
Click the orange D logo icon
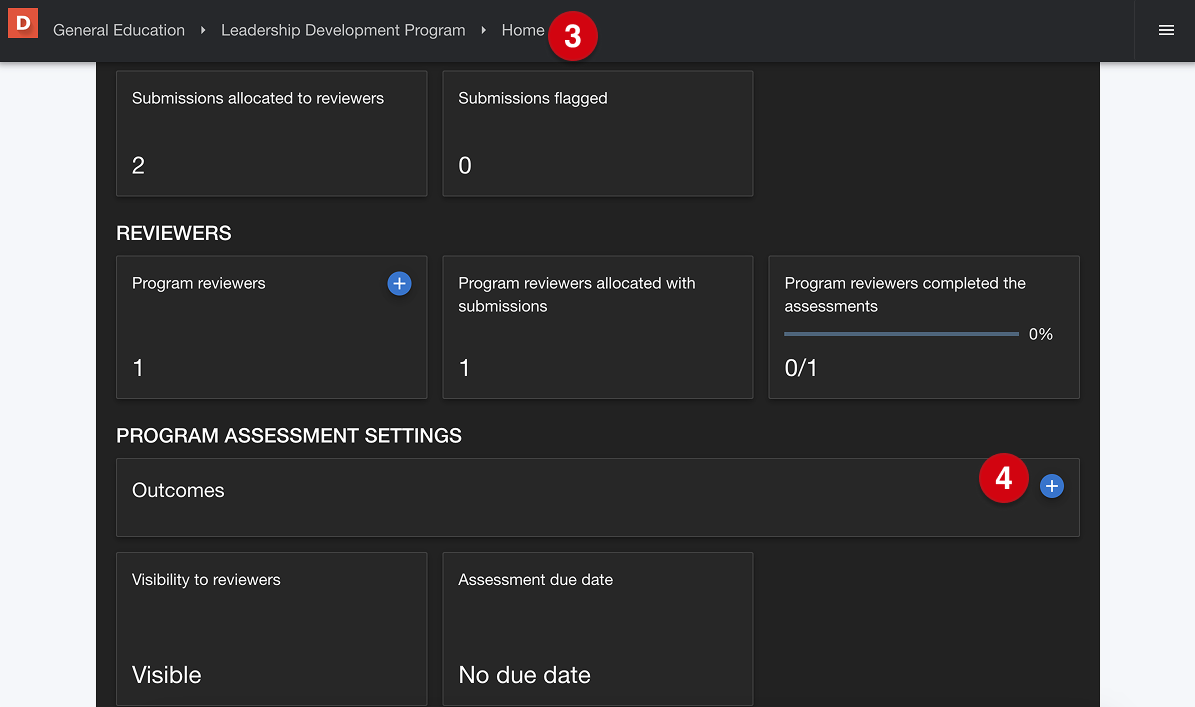pyautogui.click(x=23, y=24)
